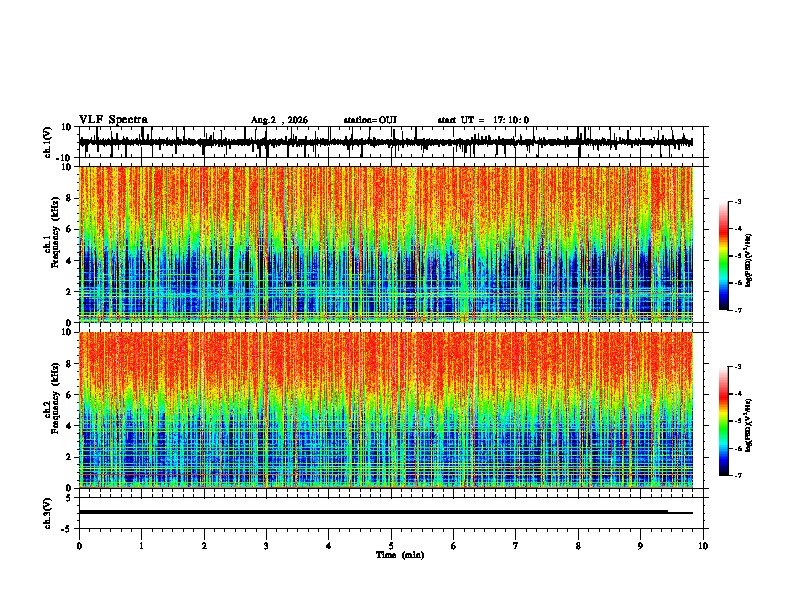Select the "Aug.2 , 2026" date text

coord(279,120)
